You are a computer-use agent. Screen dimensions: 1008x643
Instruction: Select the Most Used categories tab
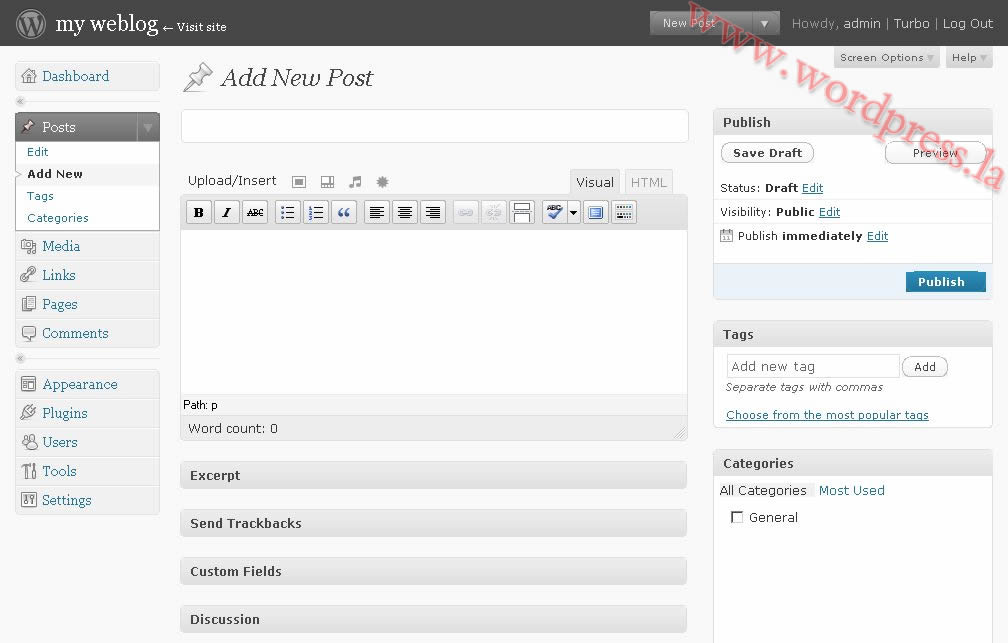coord(851,491)
